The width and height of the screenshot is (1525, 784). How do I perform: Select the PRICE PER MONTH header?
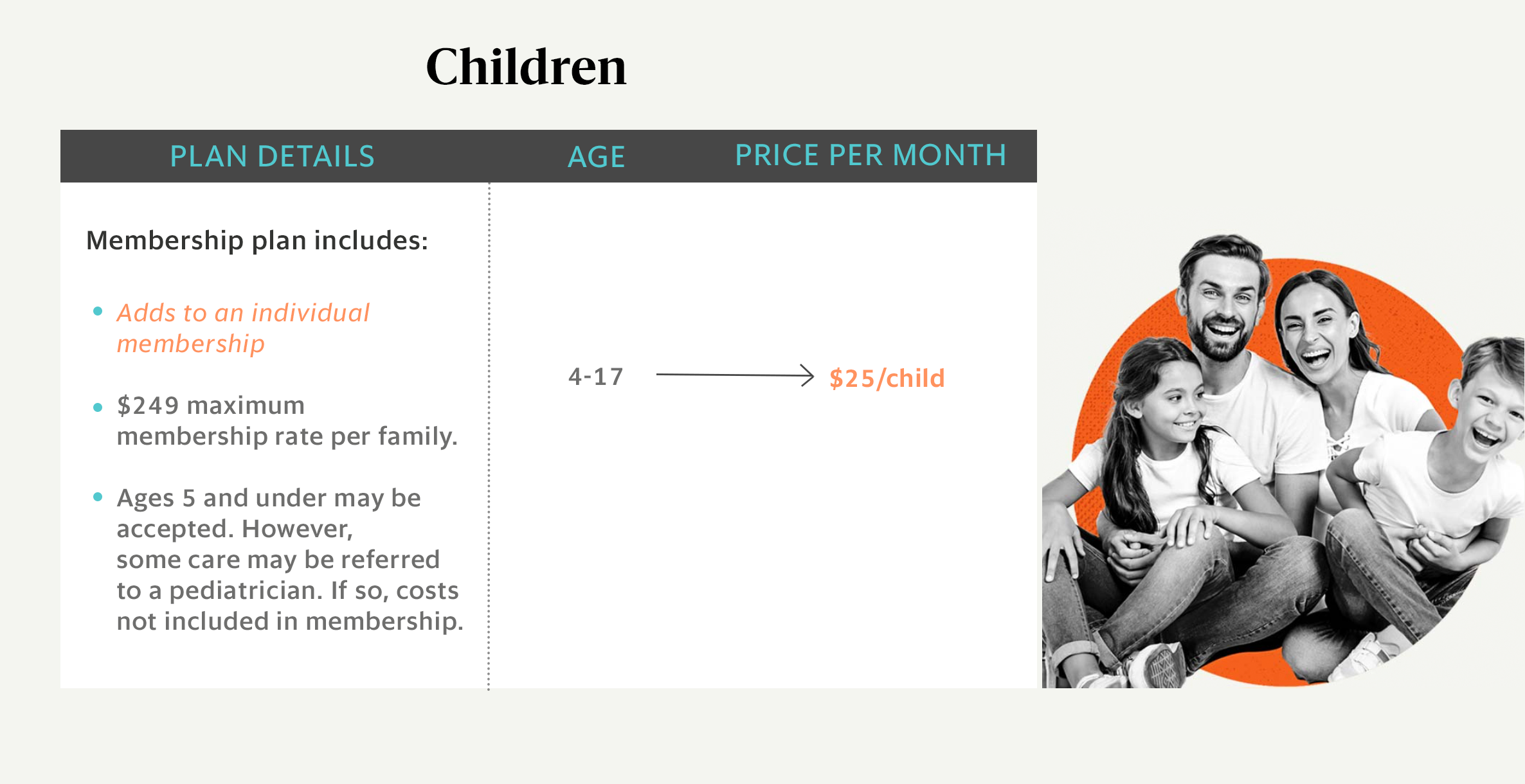(x=871, y=155)
